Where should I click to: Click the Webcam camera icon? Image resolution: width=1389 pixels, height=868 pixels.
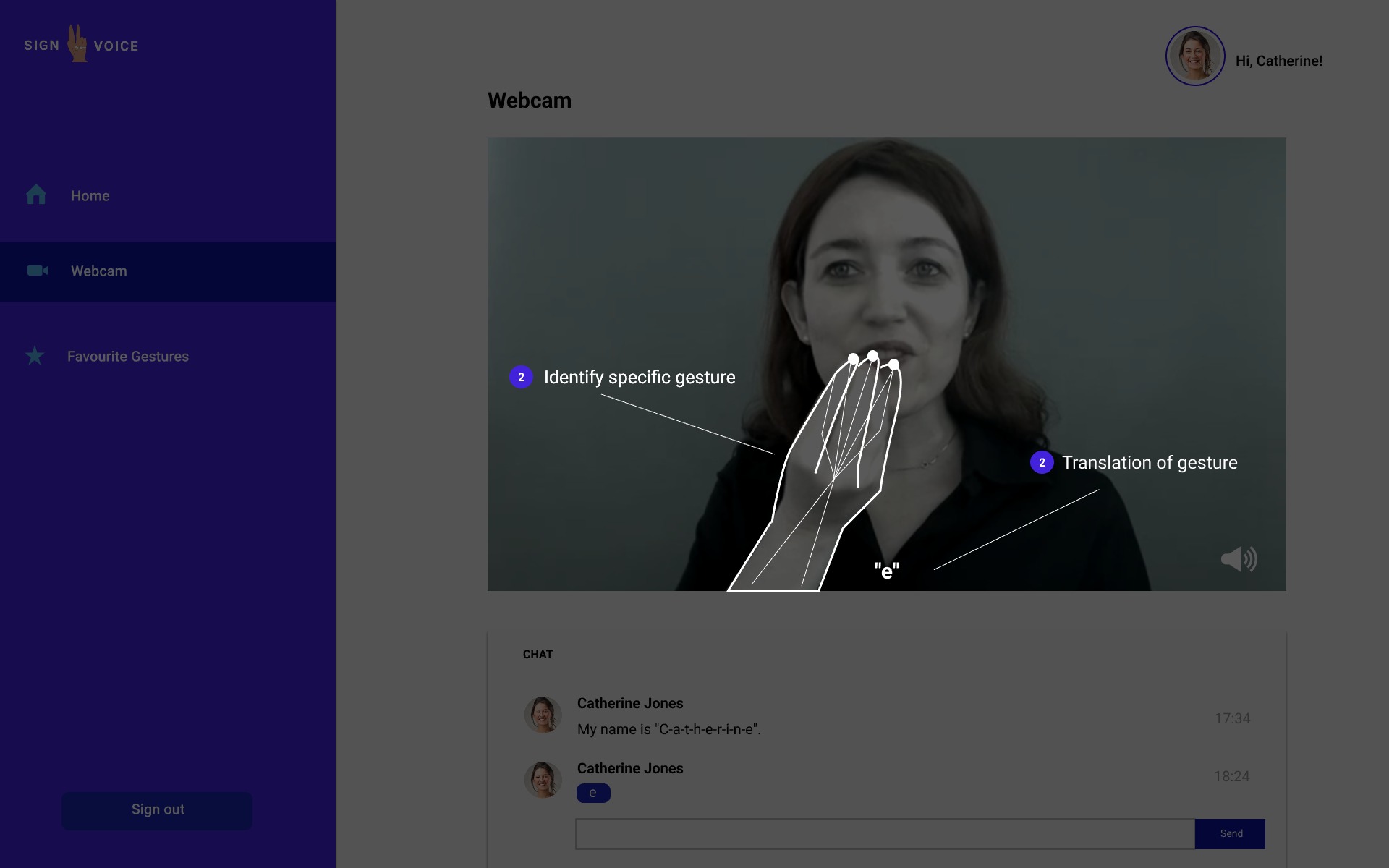(x=37, y=271)
